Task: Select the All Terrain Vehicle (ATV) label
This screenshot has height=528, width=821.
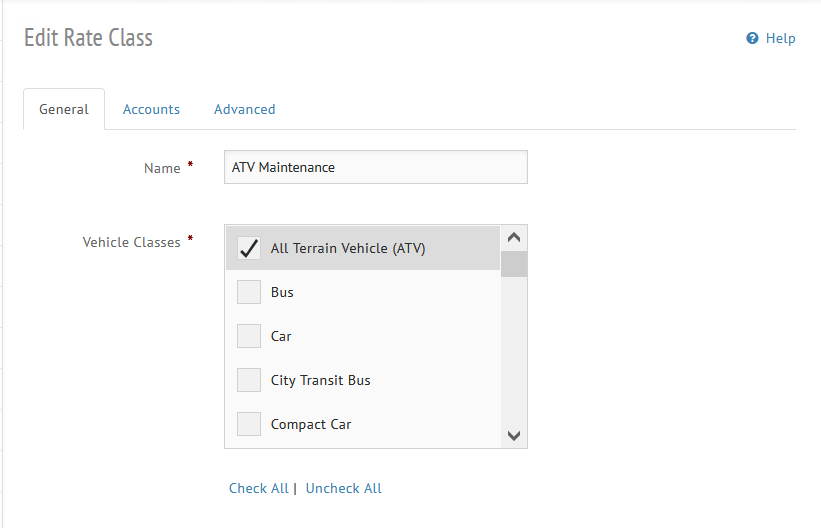Action: pos(348,248)
